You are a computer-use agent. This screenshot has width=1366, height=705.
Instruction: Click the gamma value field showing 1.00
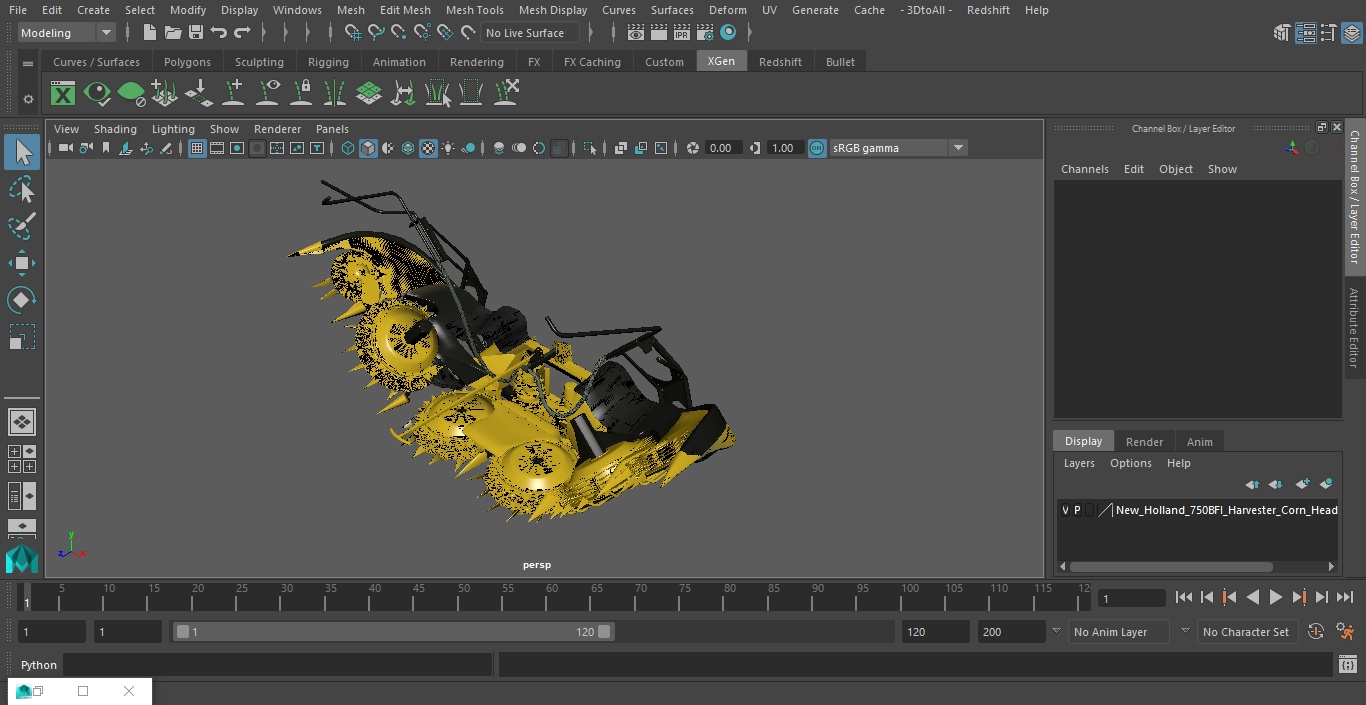(x=784, y=148)
